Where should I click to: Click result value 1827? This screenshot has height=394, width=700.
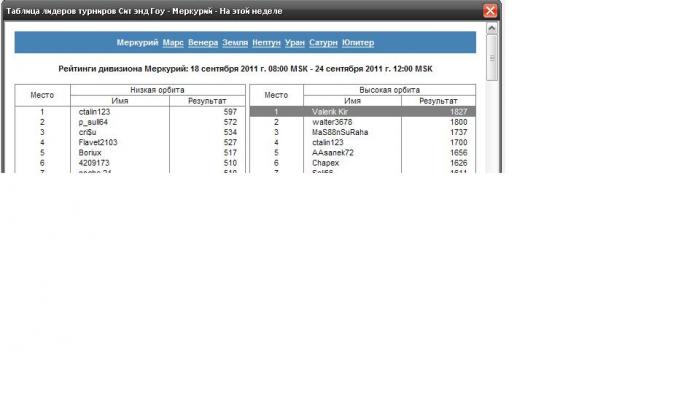tap(458, 112)
